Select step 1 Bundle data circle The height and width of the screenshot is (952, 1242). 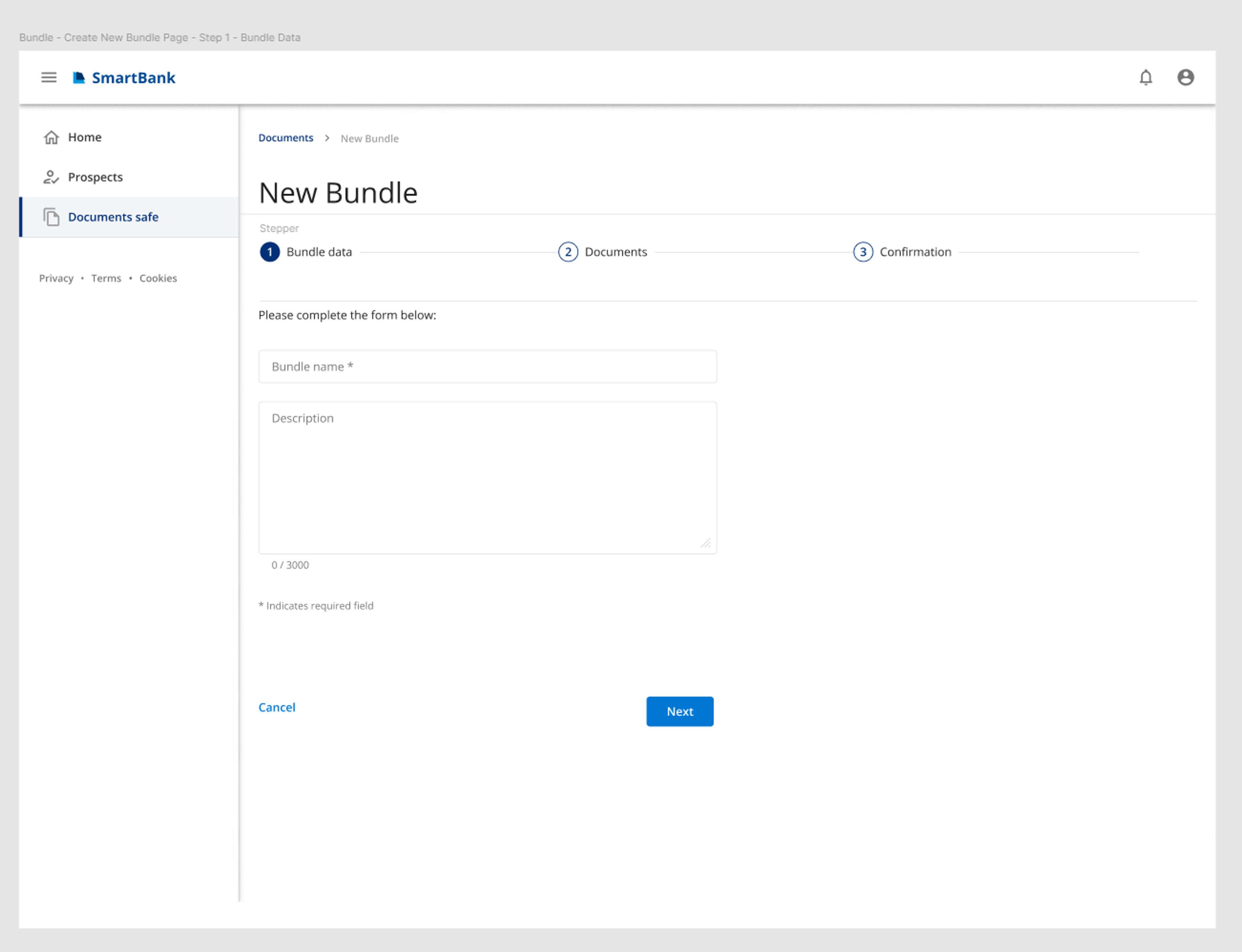point(270,252)
